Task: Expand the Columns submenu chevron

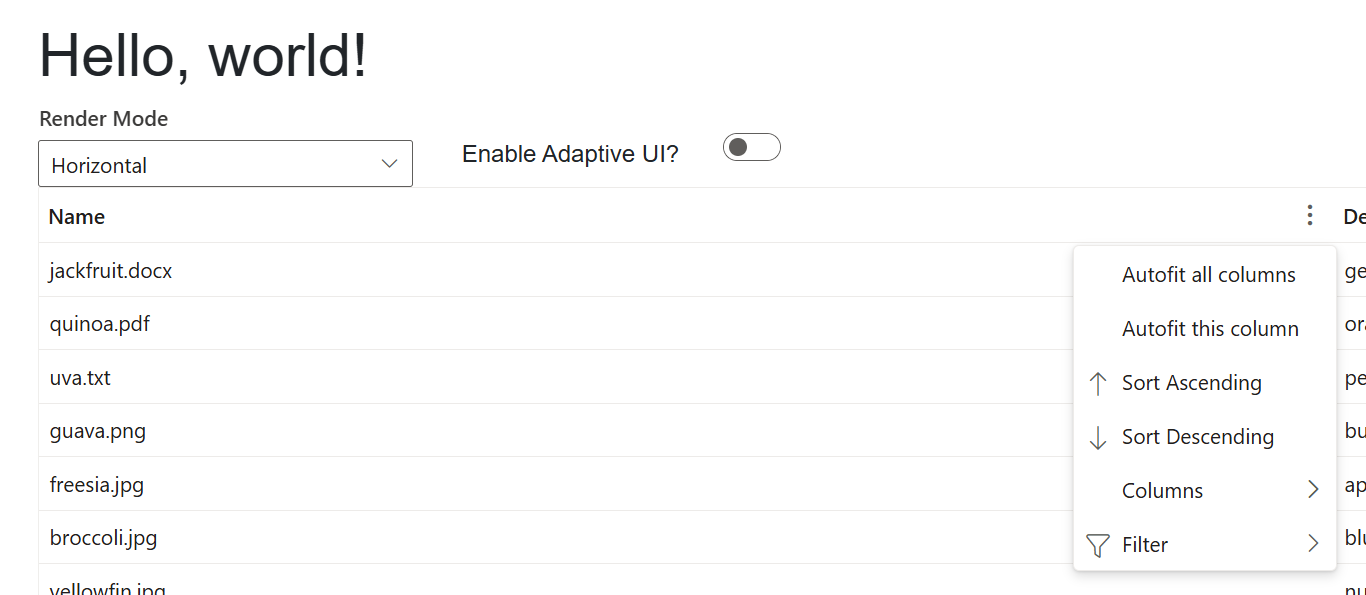Action: coord(1313,490)
